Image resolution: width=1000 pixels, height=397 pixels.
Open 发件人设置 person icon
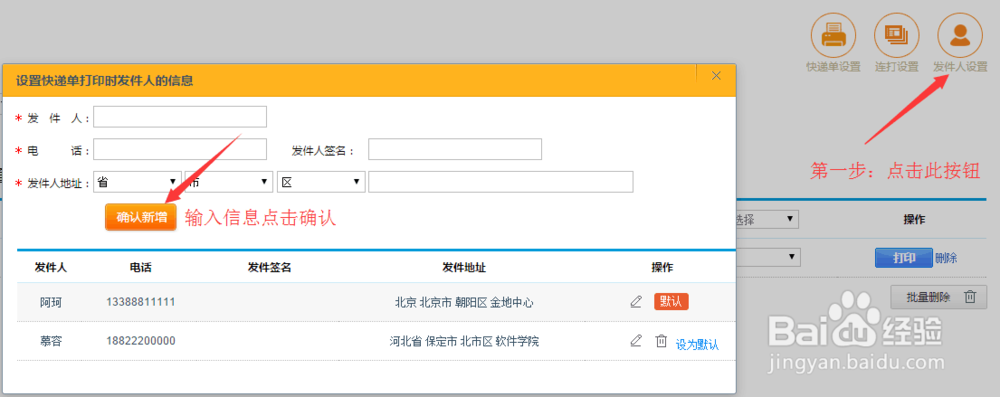tap(960, 34)
